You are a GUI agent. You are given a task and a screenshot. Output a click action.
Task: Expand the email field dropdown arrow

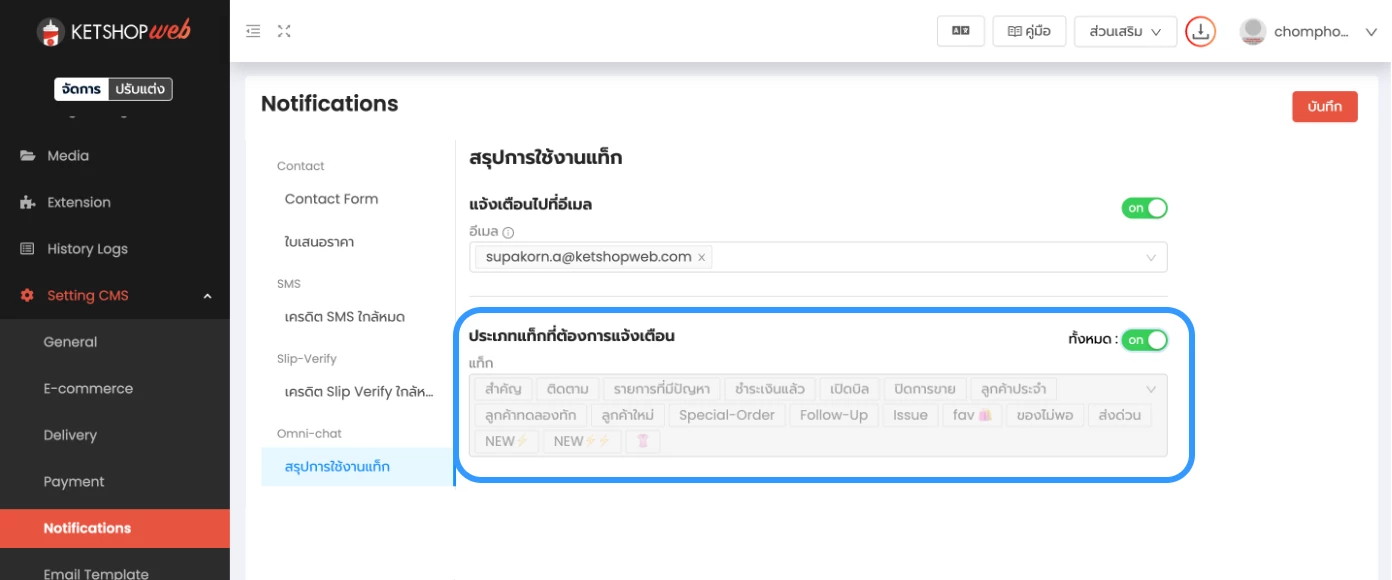pyautogui.click(x=1150, y=258)
